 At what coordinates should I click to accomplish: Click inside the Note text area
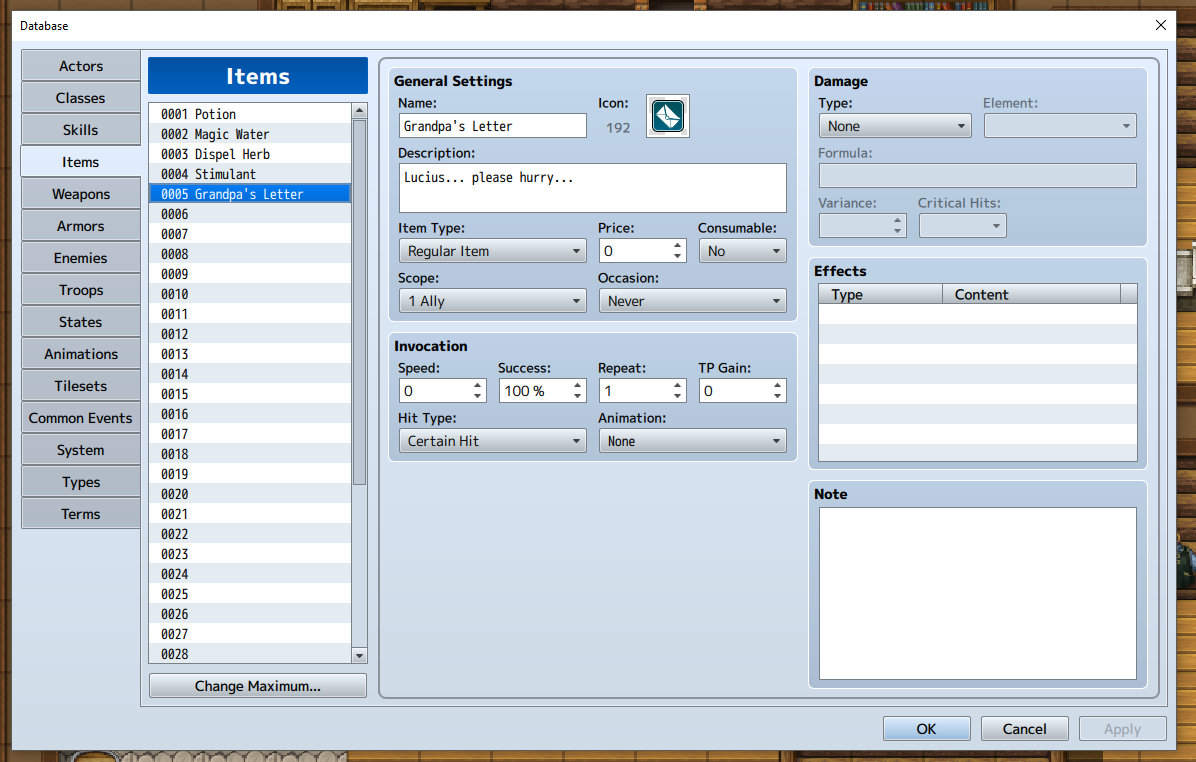coord(977,593)
